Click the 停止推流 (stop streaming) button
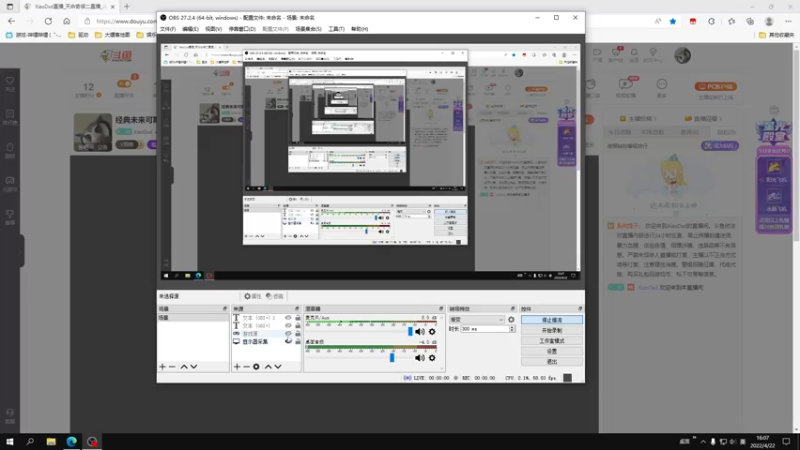800x450 pixels. click(x=552, y=320)
